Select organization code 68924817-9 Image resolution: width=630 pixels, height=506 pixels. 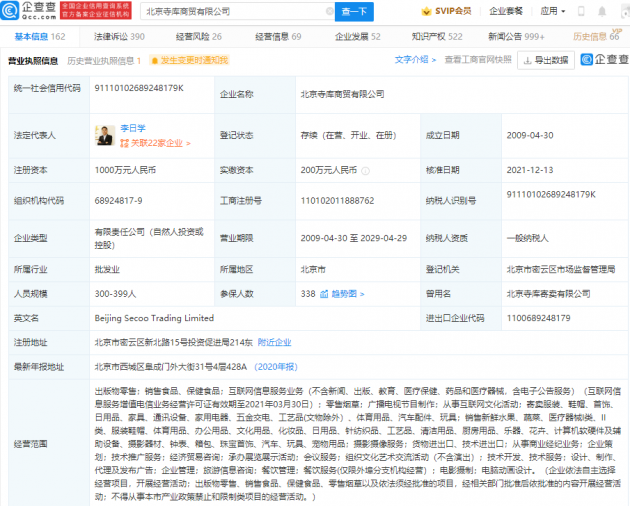(x=119, y=201)
